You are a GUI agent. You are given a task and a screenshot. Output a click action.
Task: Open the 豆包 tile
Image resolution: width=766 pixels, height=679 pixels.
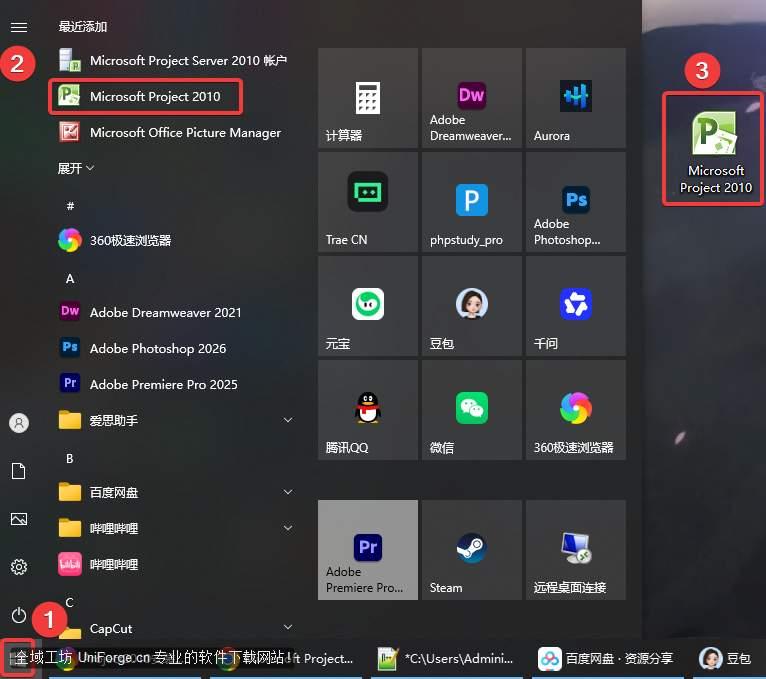tap(472, 306)
